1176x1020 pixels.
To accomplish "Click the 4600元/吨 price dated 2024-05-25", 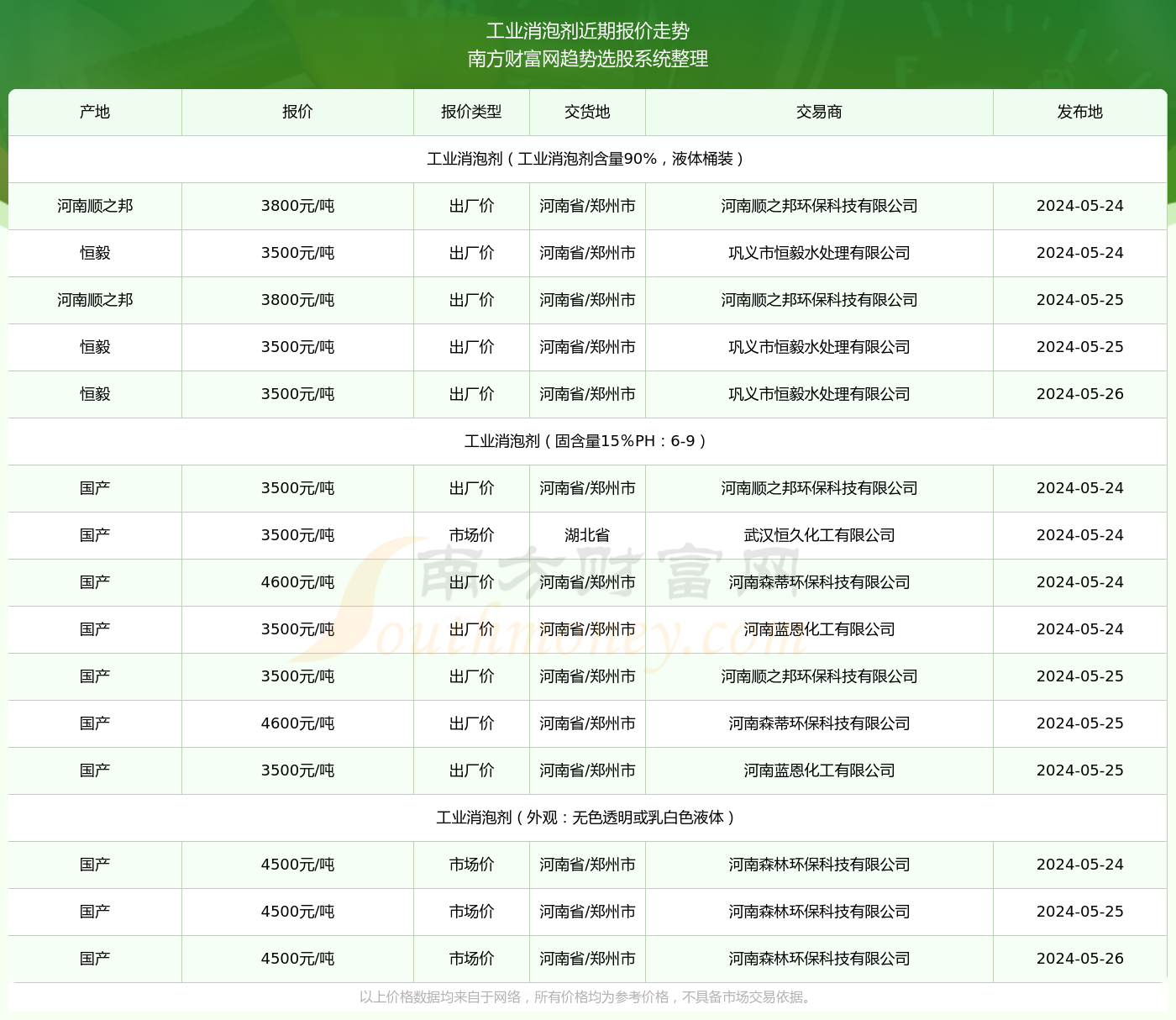I will coord(297,723).
